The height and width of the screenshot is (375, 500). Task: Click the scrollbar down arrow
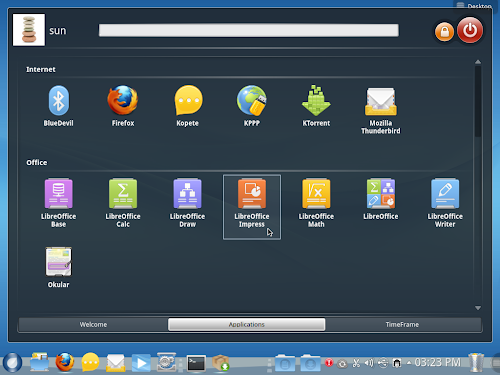[478, 308]
